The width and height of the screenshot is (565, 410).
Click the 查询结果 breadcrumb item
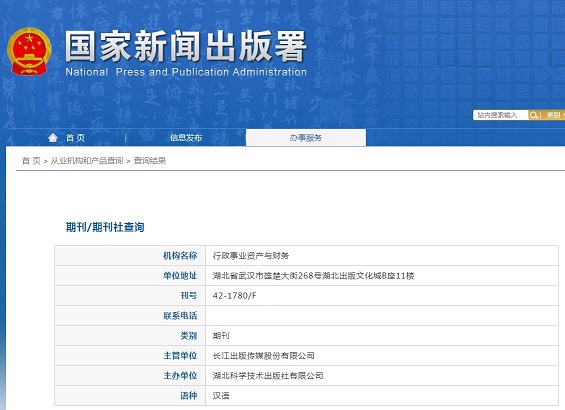pyautogui.click(x=150, y=161)
